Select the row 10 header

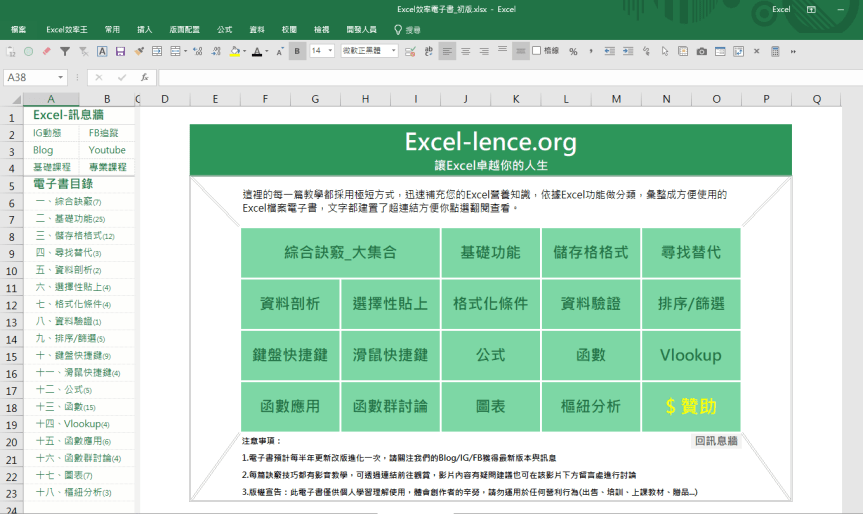[12, 271]
